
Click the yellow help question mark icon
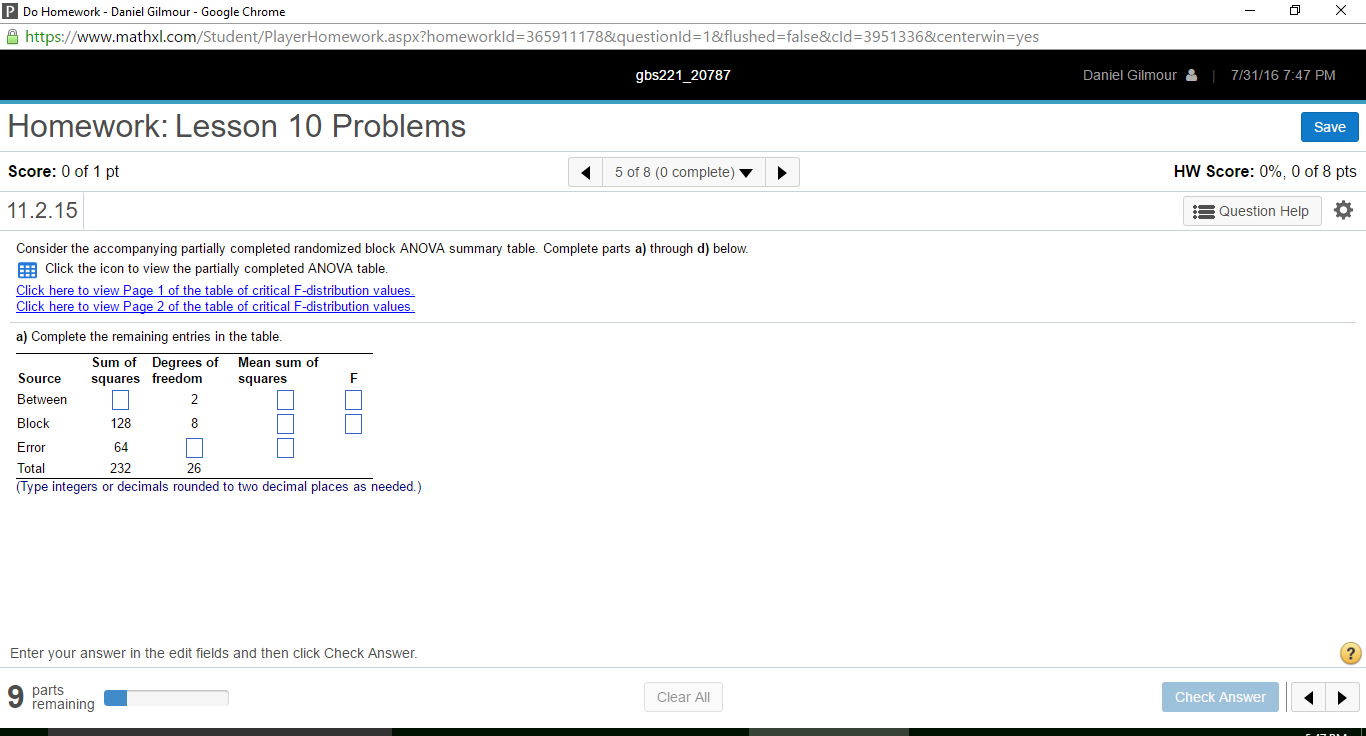point(1349,653)
